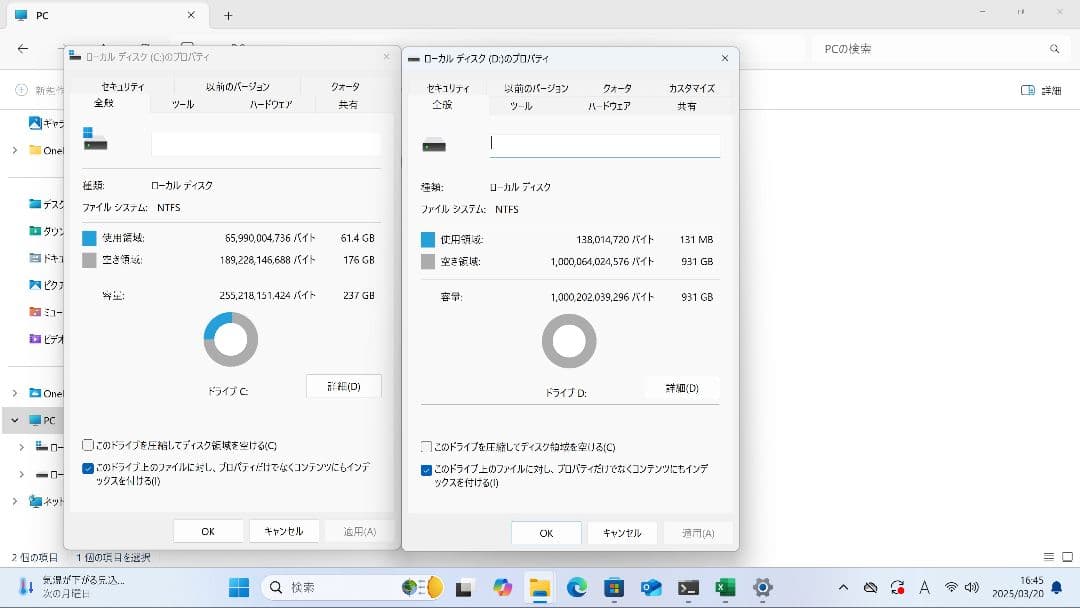The image size is (1080, 608).
Task: Open the カスタマイズ tab in D: properties
Action: pyautogui.click(x=692, y=88)
